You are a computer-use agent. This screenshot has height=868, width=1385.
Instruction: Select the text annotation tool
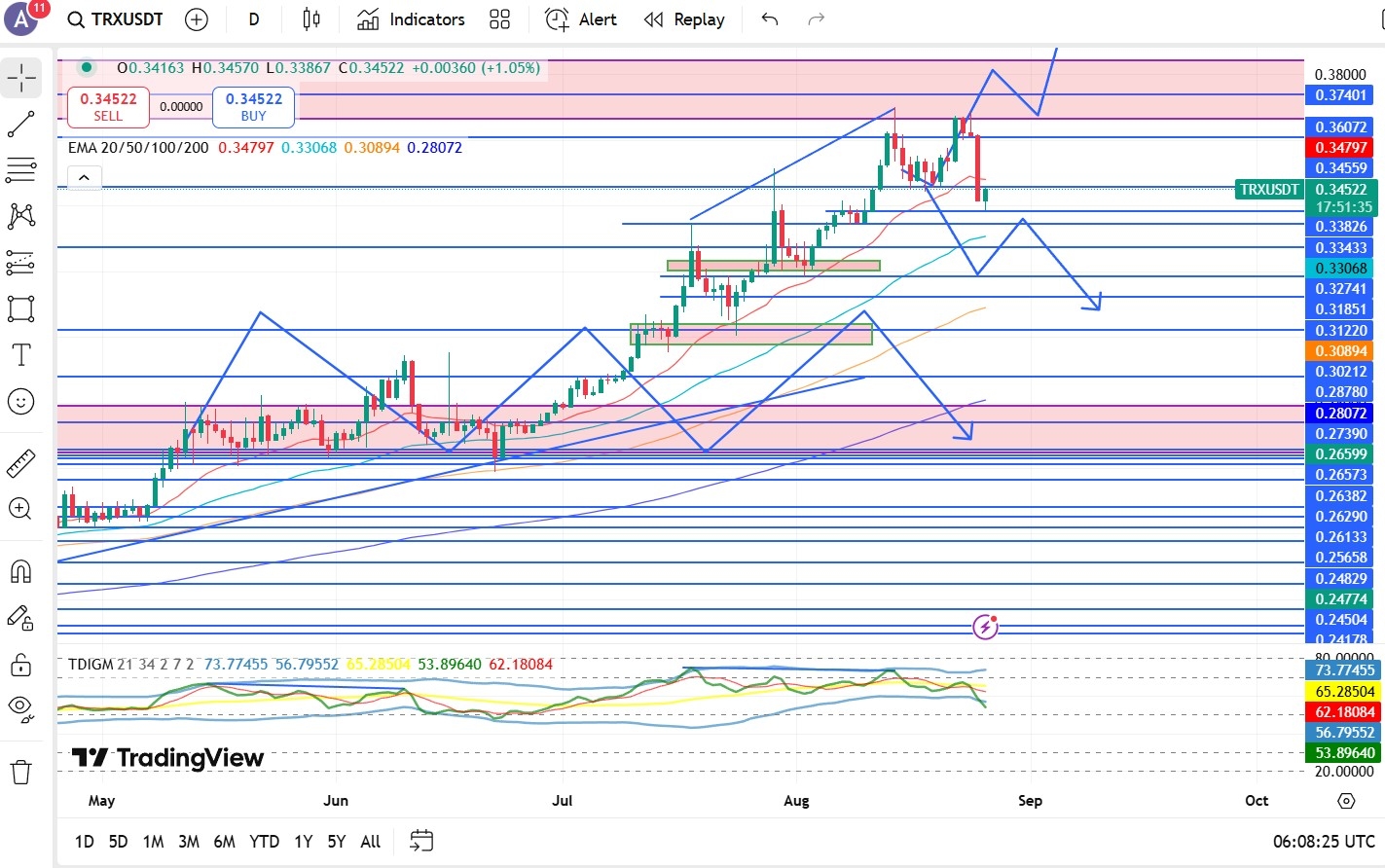click(x=21, y=355)
